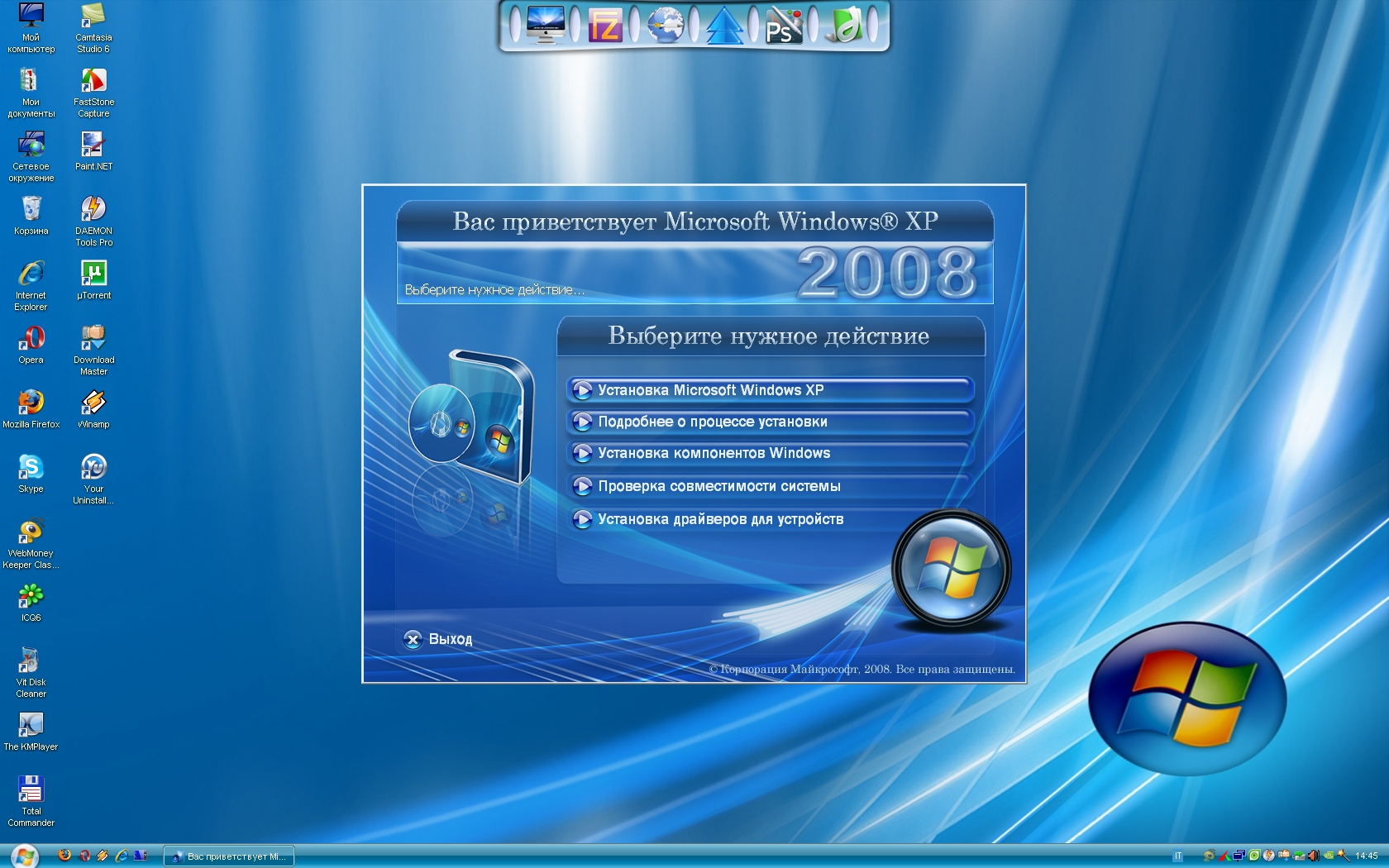Select ICQ6 desktop icon
This screenshot has height=868, width=1389.
coord(31,602)
